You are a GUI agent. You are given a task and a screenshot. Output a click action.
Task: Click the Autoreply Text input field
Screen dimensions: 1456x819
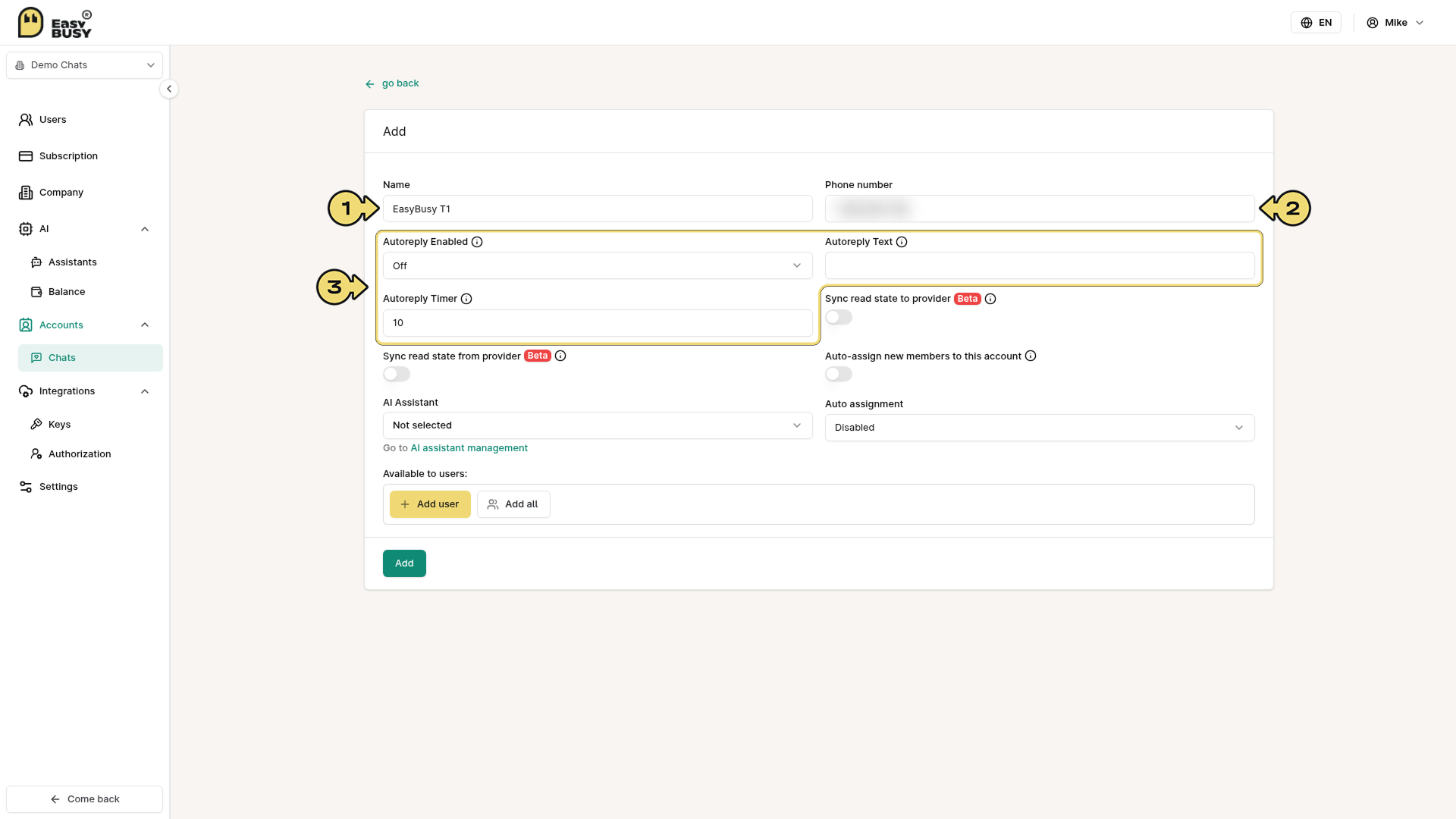pos(1040,266)
